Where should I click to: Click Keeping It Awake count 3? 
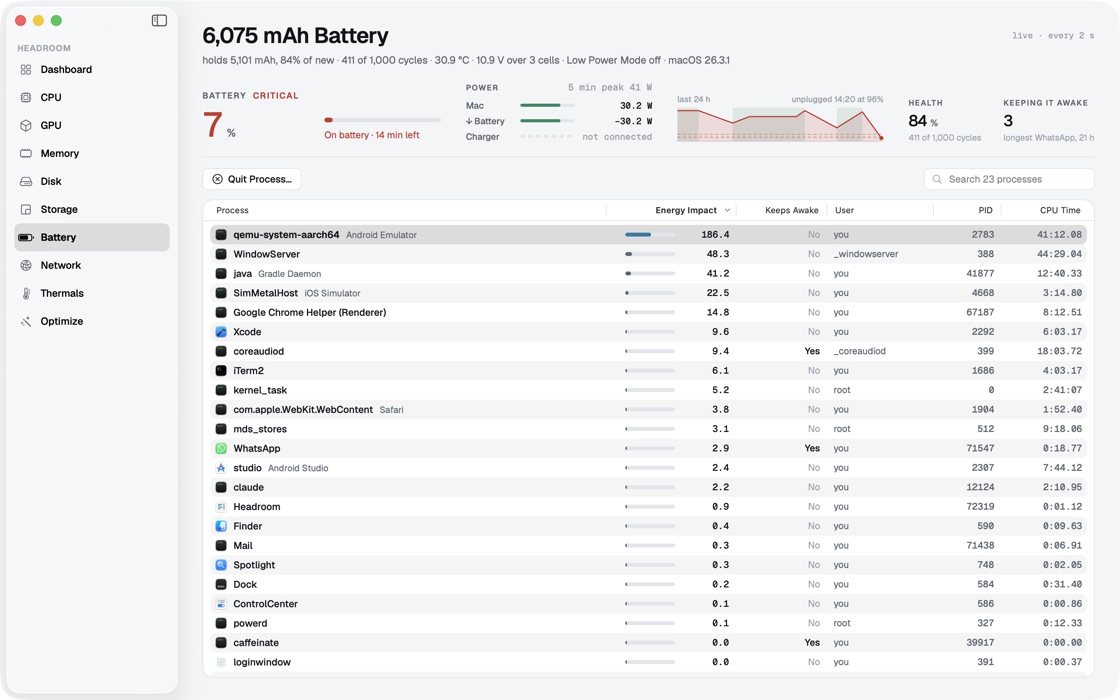1008,121
